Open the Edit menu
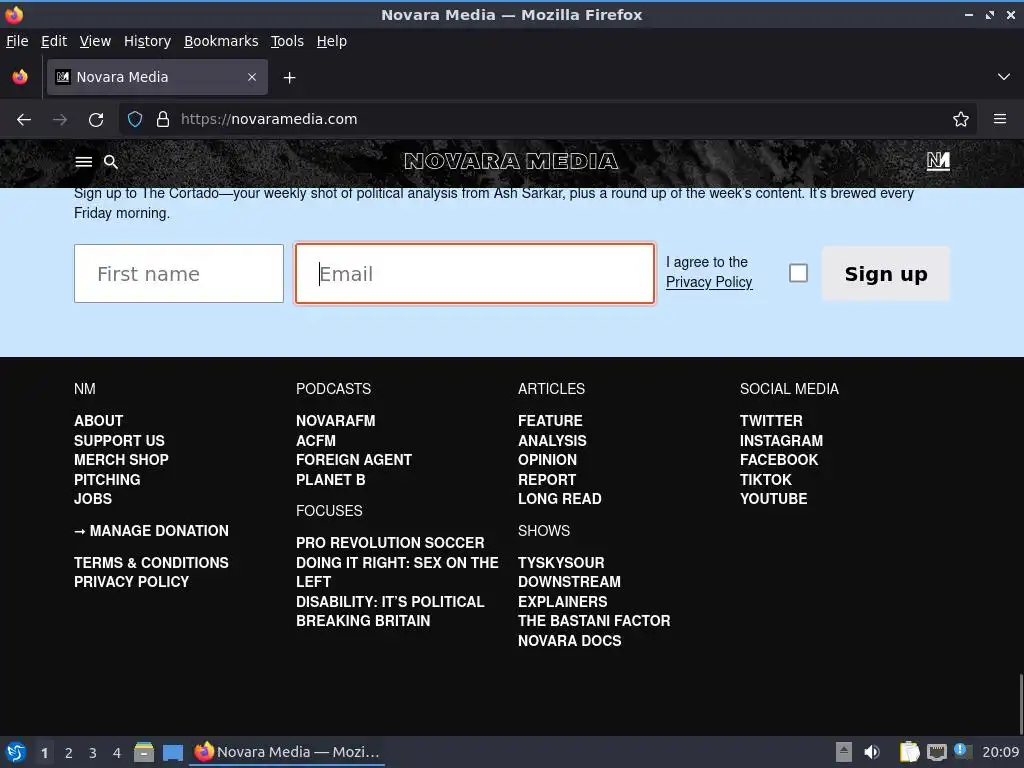 (x=54, y=41)
